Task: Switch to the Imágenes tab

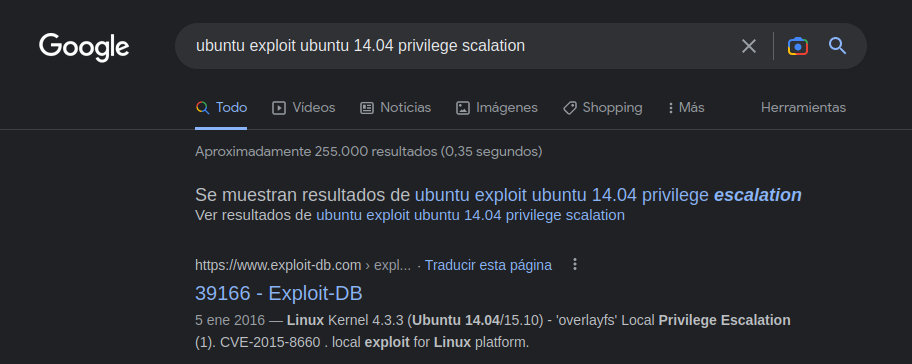Action: [497, 108]
